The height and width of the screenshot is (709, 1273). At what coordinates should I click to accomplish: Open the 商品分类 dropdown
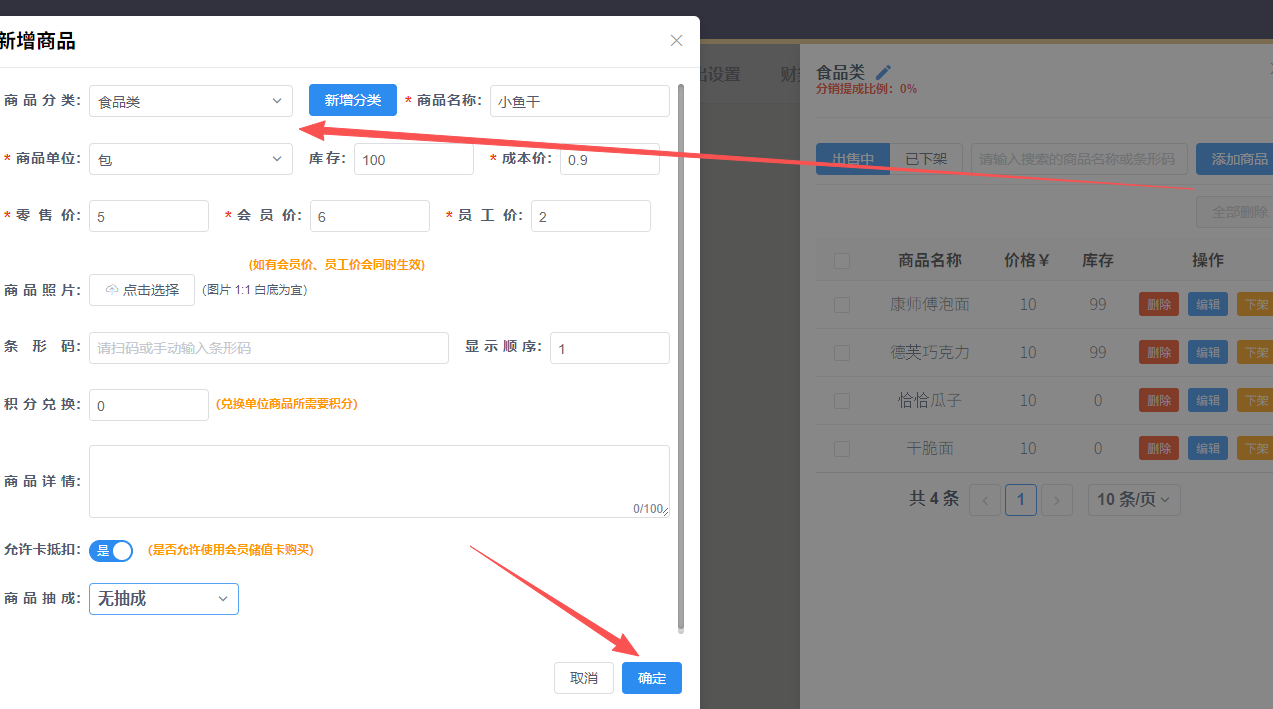(x=190, y=100)
